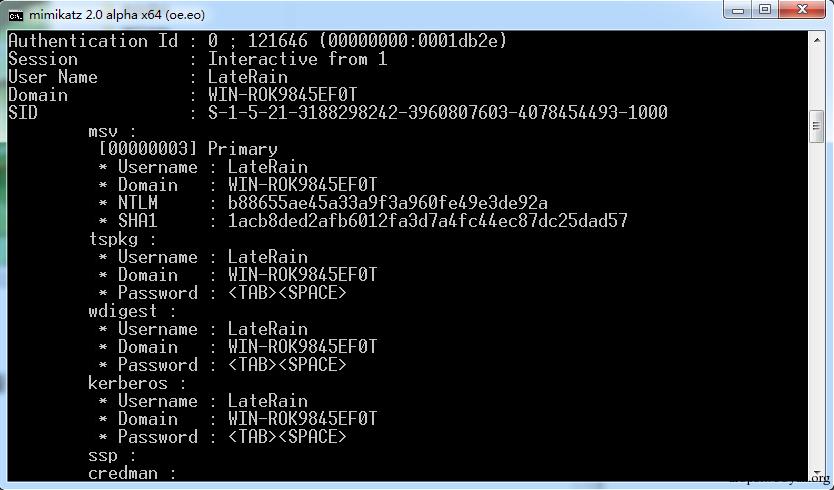The image size is (834, 490).
Task: Click the vertical scrollbar thumb
Action: click(816, 126)
